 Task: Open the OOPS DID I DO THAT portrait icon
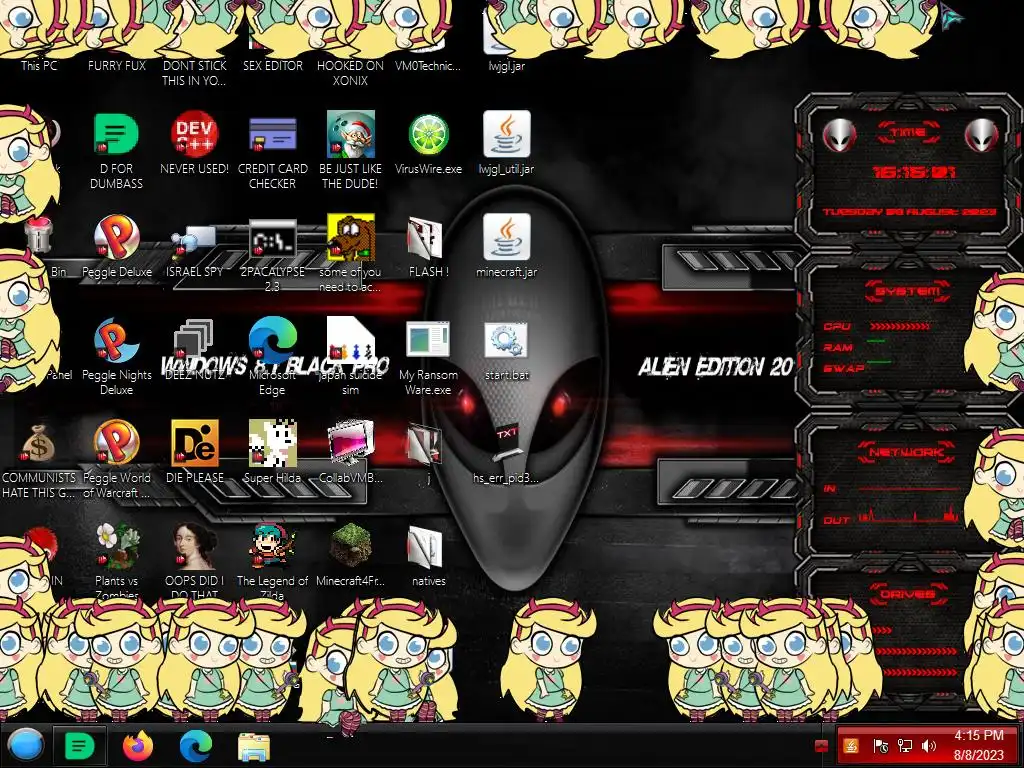[194, 546]
